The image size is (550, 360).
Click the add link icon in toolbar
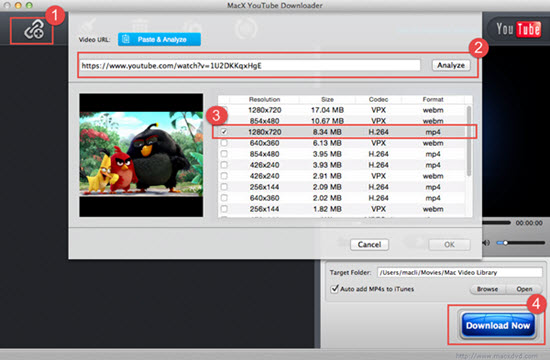coord(34,31)
